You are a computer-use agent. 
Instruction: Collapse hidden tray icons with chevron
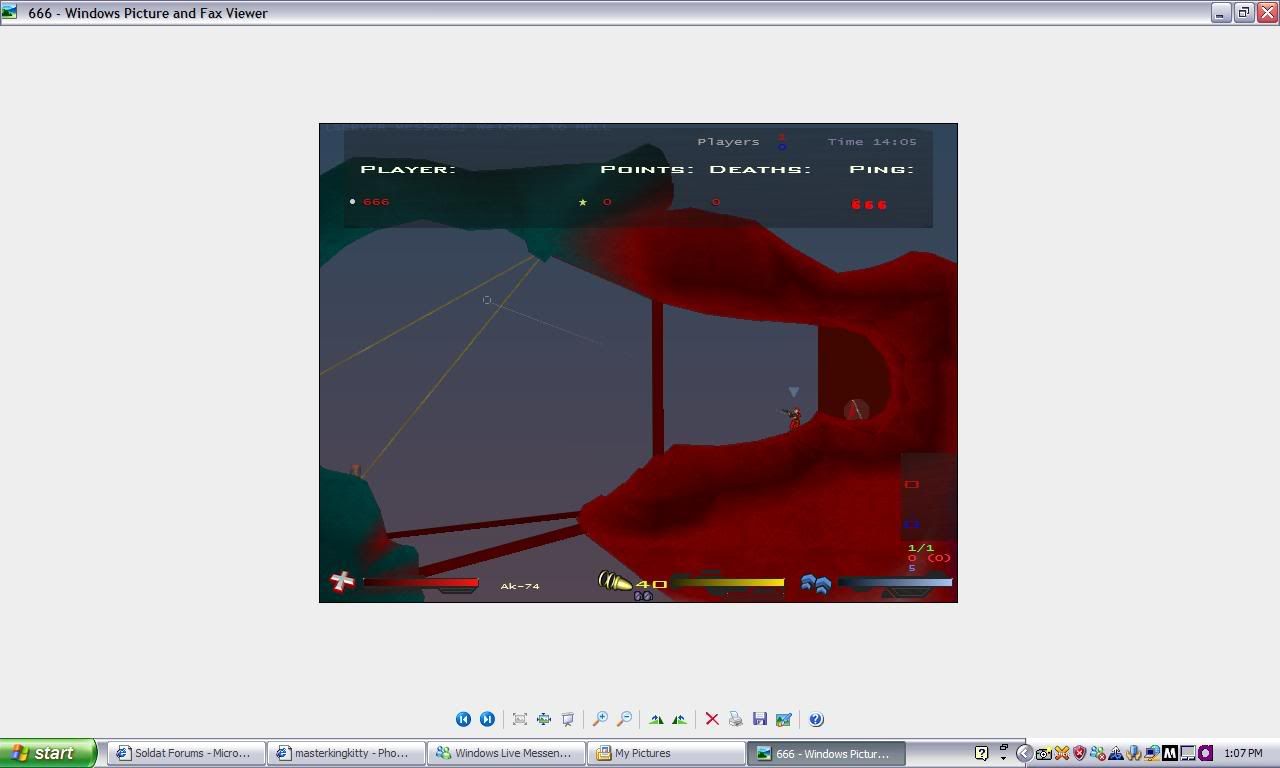[x=1024, y=753]
